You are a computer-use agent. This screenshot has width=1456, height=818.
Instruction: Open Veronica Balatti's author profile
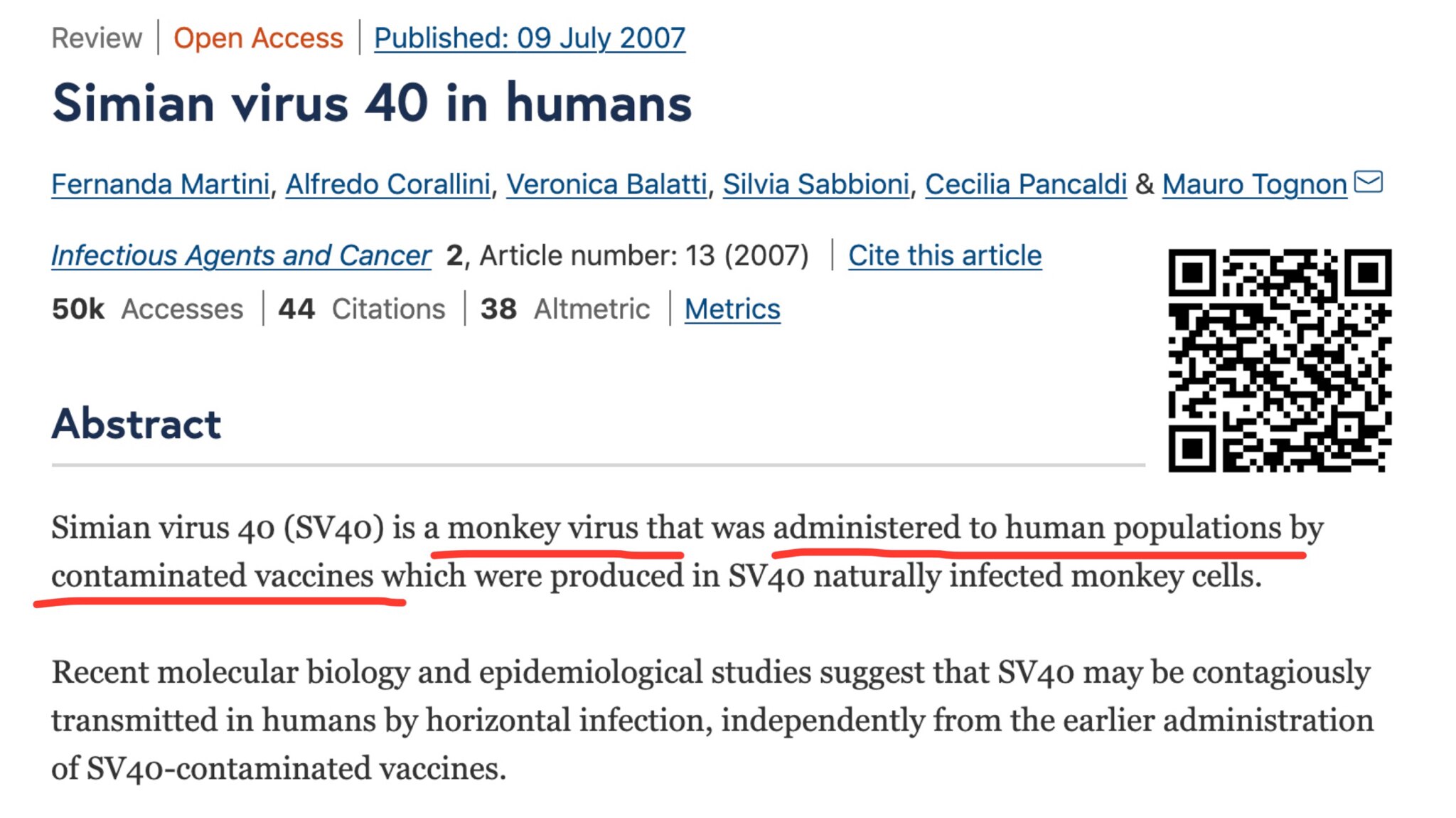(606, 184)
